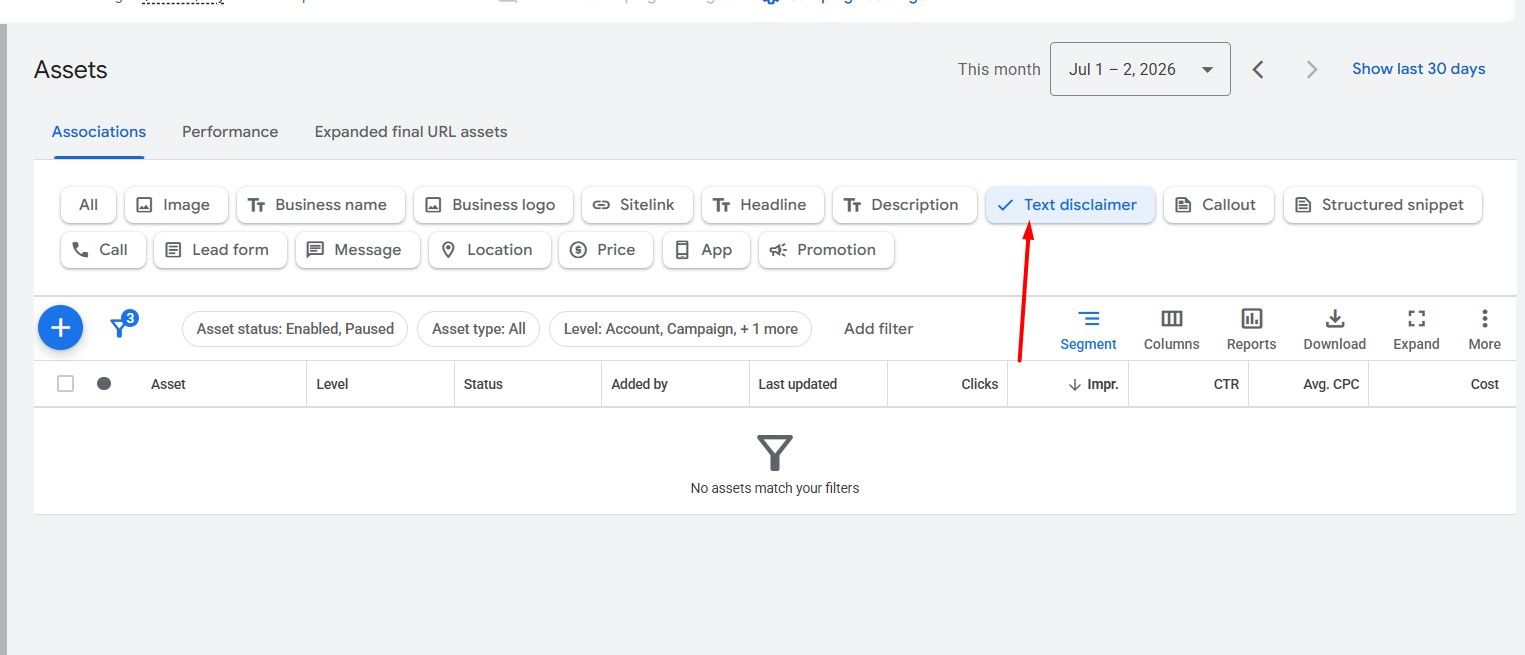1525x655 pixels.
Task: Sort by the Status column header
Action: 483,384
